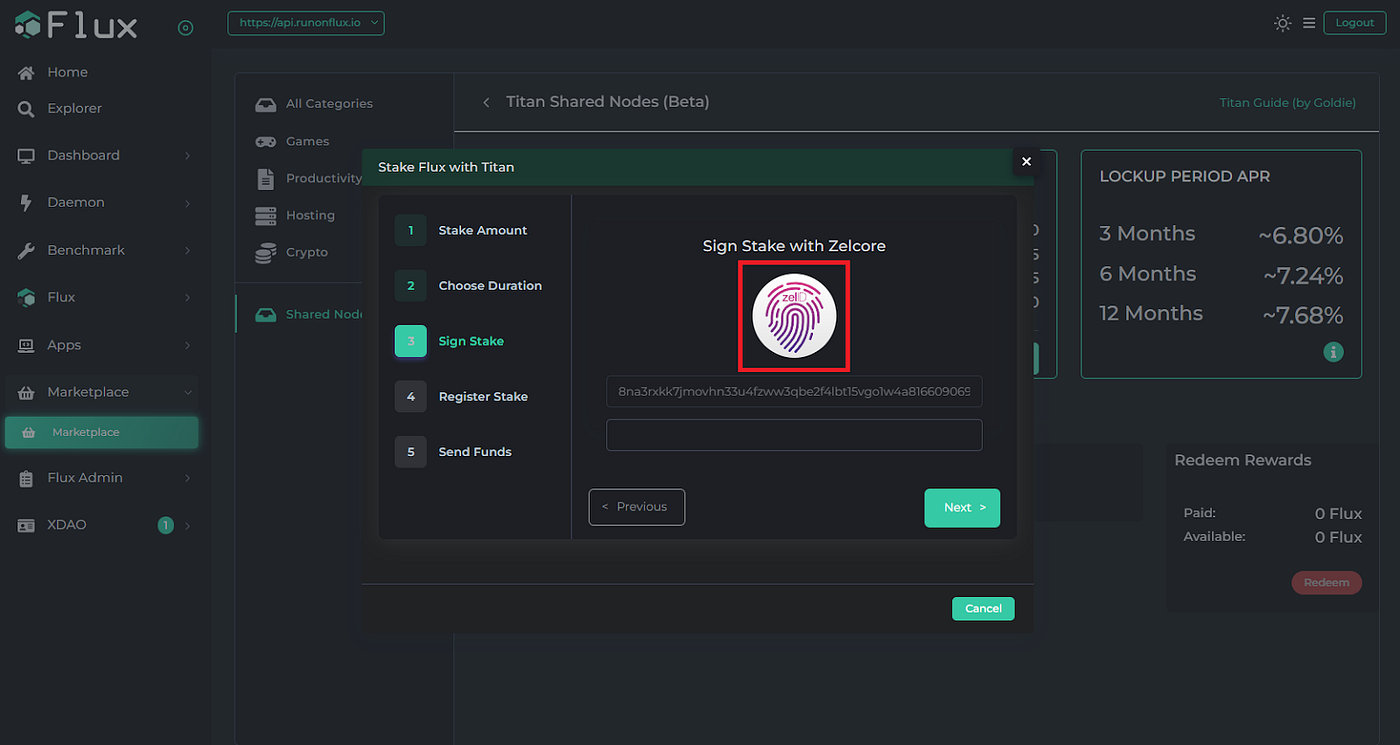Click the circular target icon beside the Flux logo
The image size is (1400, 745).
coord(185,27)
